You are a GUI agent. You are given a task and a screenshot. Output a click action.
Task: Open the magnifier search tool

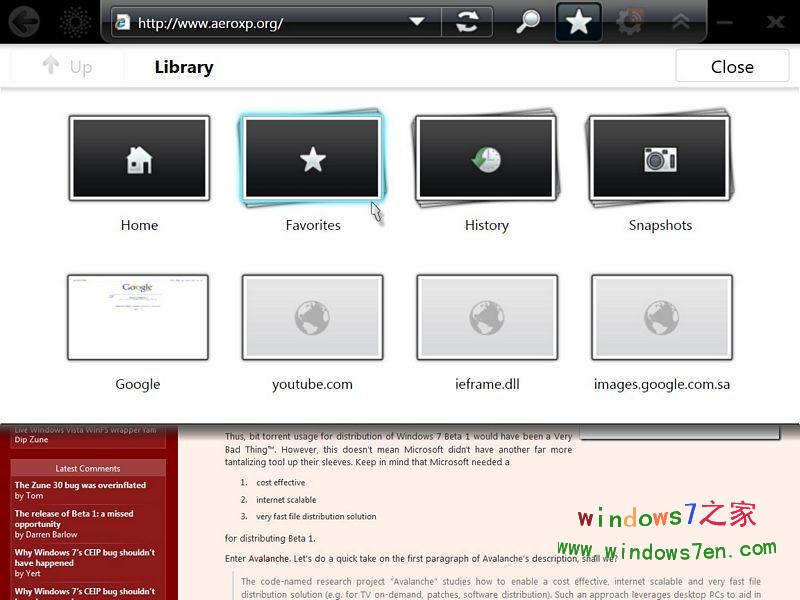[528, 21]
